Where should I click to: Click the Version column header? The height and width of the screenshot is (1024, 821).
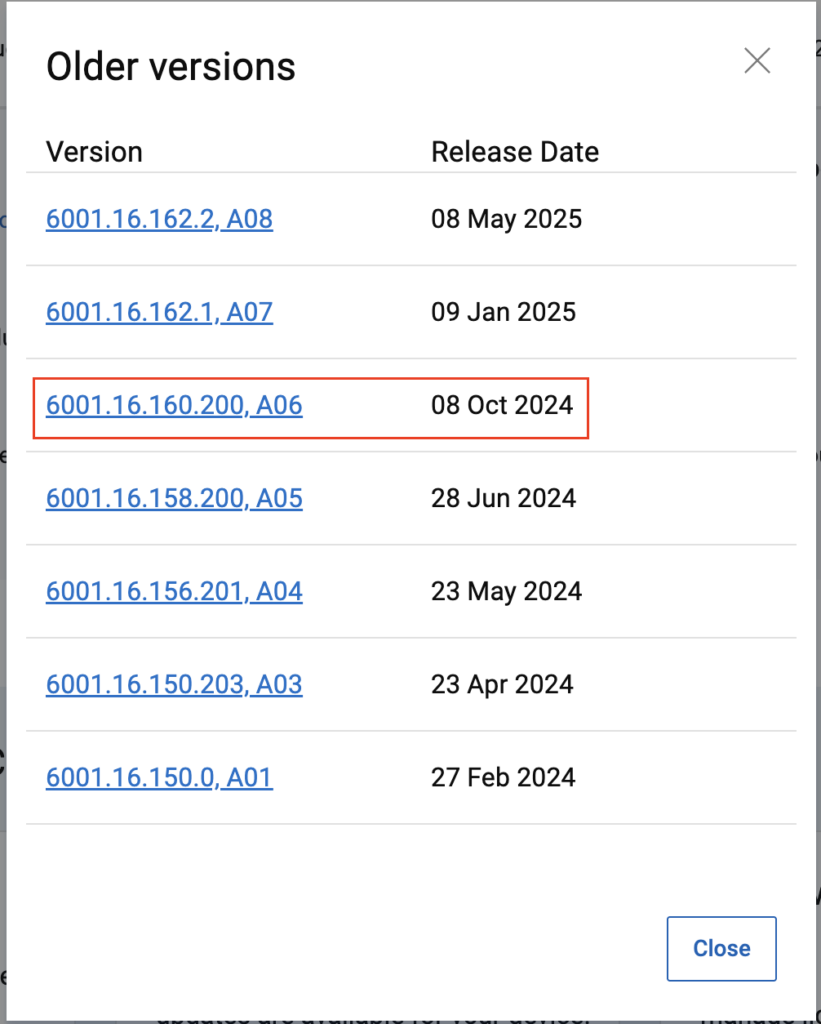[94, 152]
